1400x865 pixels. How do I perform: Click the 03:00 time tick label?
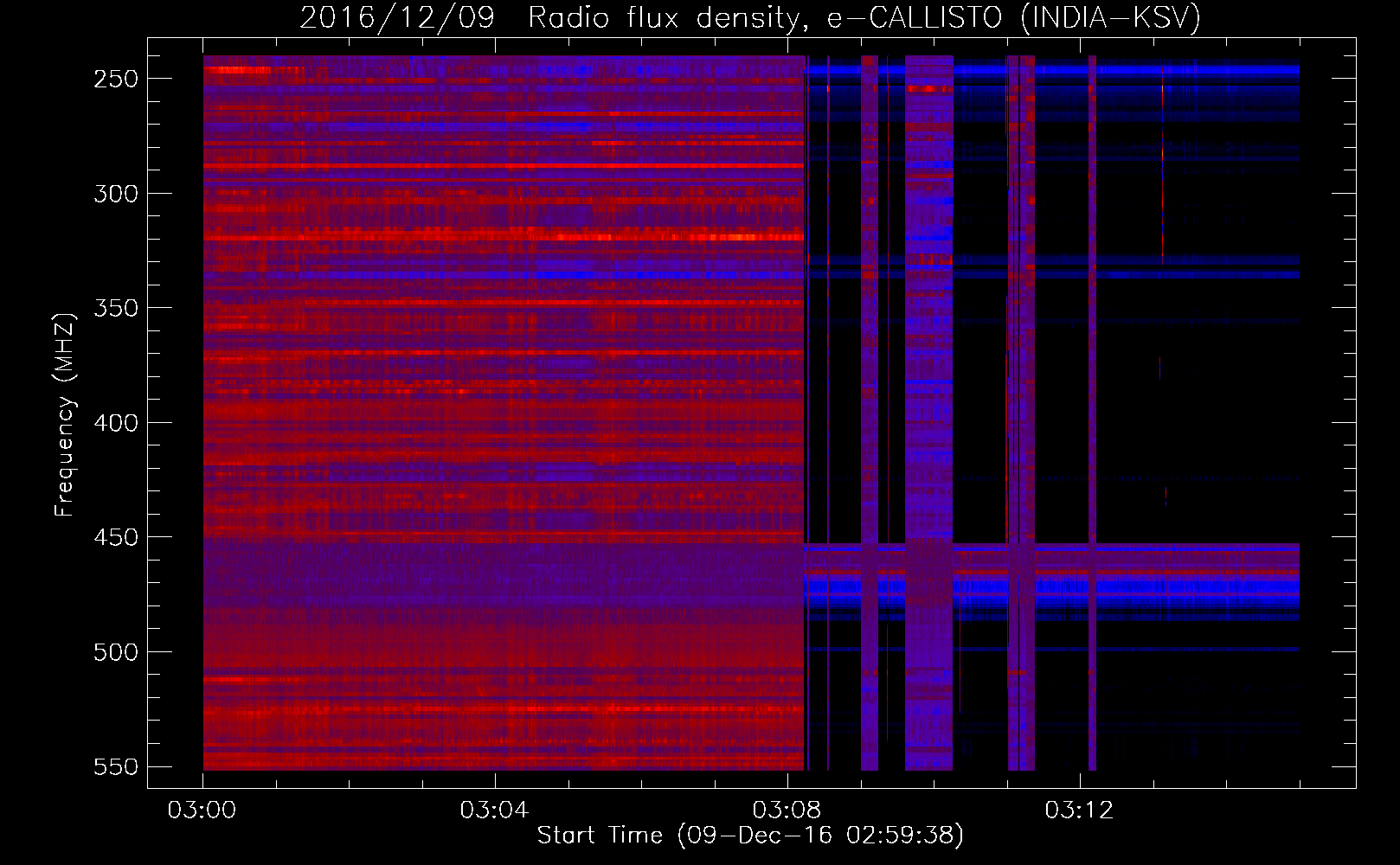[202, 811]
